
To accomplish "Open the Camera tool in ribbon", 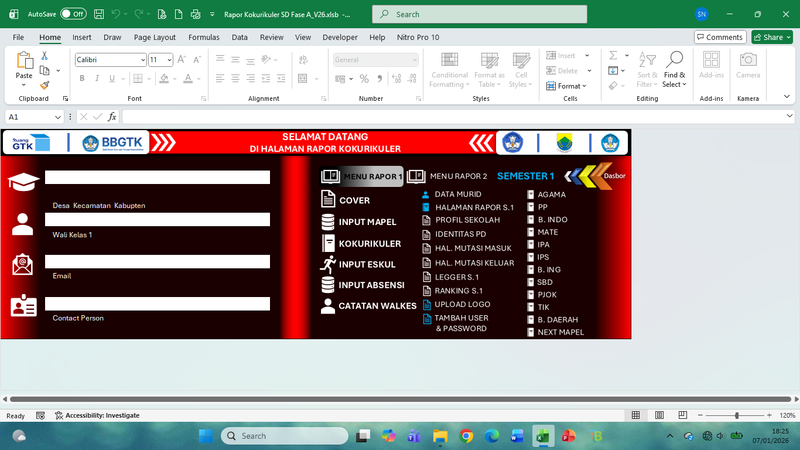I will pyautogui.click(x=747, y=65).
